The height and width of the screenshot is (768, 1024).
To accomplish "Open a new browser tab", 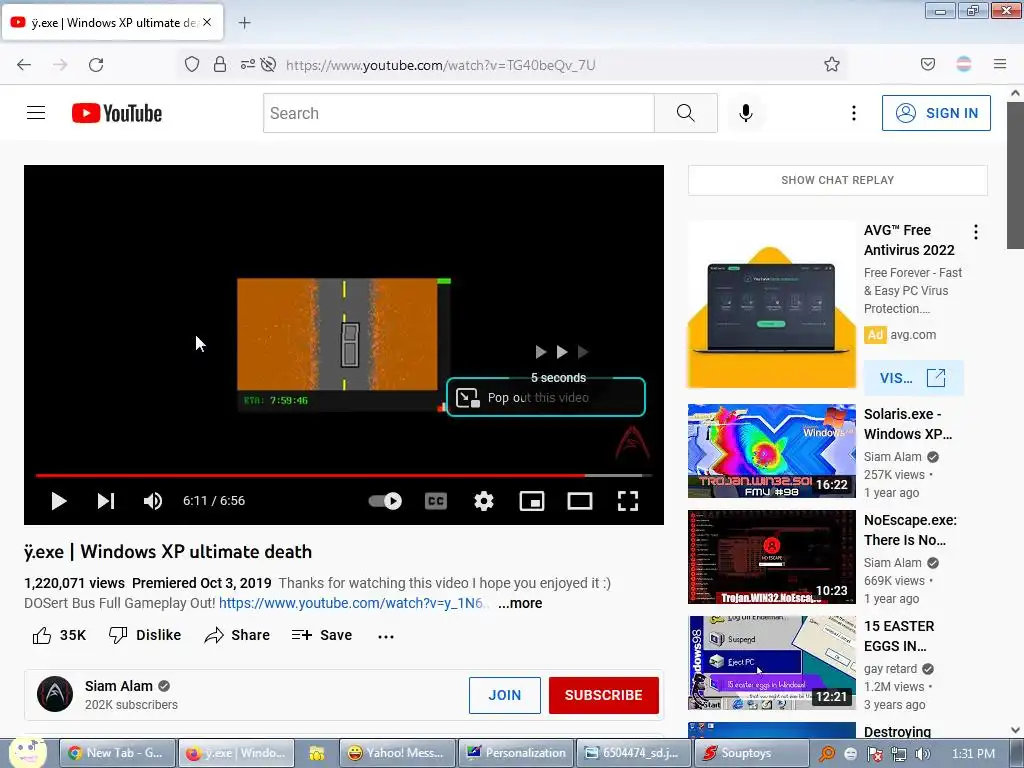I will click(244, 23).
